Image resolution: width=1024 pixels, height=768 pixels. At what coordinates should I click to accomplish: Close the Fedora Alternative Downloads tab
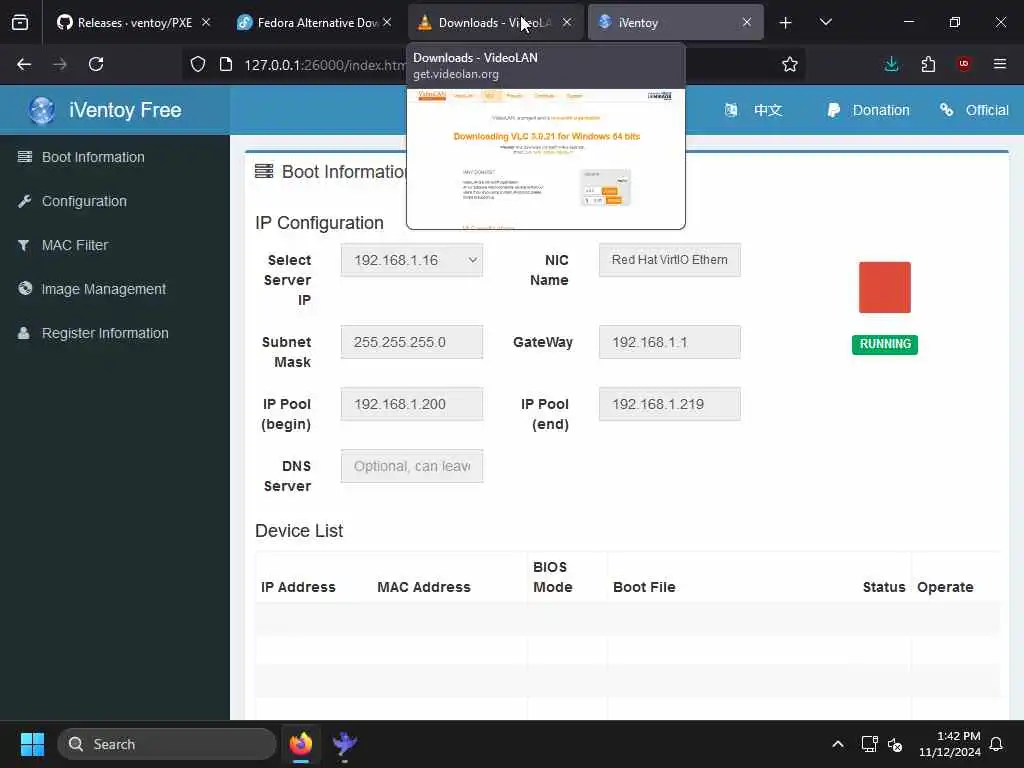tap(387, 22)
